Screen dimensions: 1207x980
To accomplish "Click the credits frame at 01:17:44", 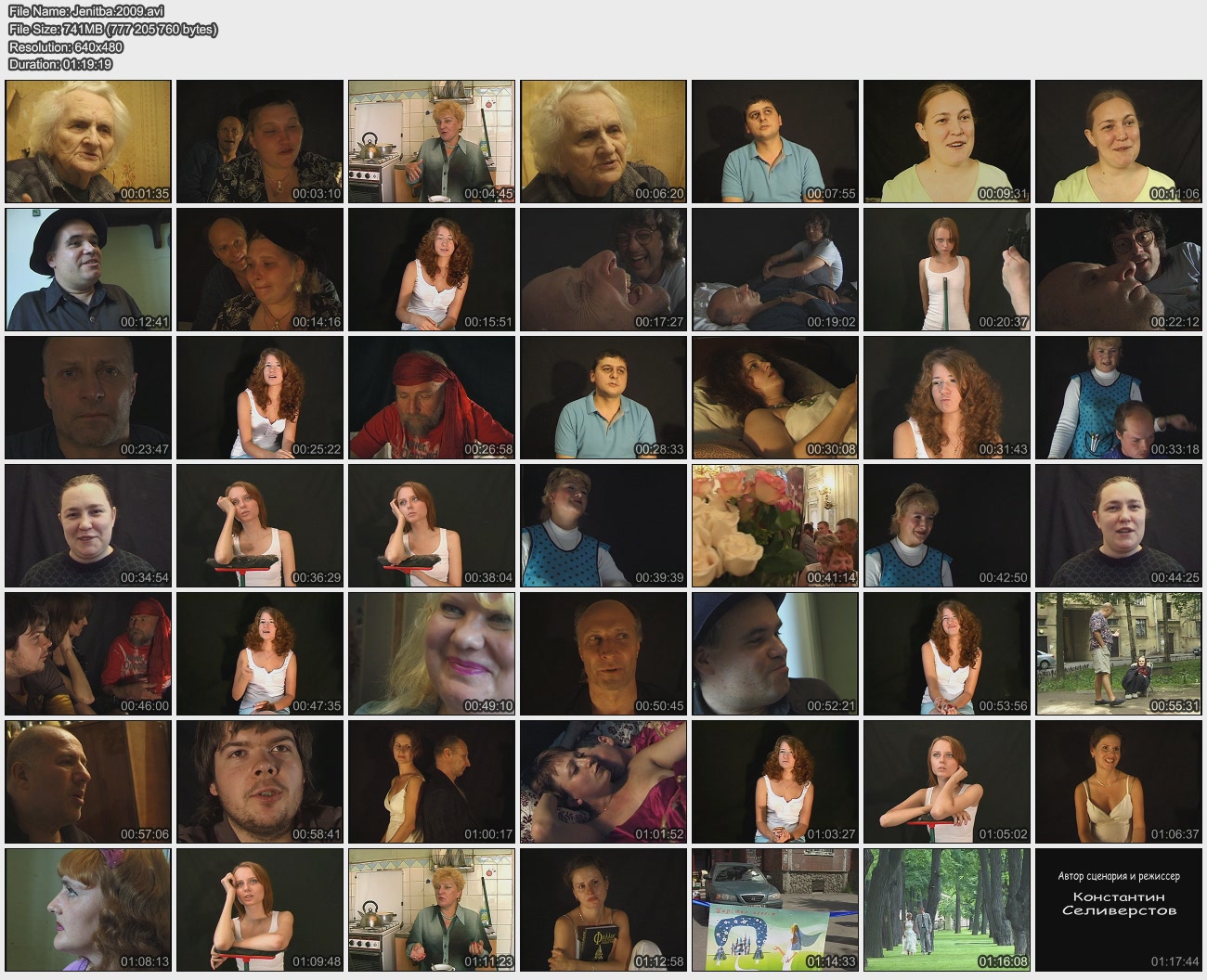I will 1119,909.
